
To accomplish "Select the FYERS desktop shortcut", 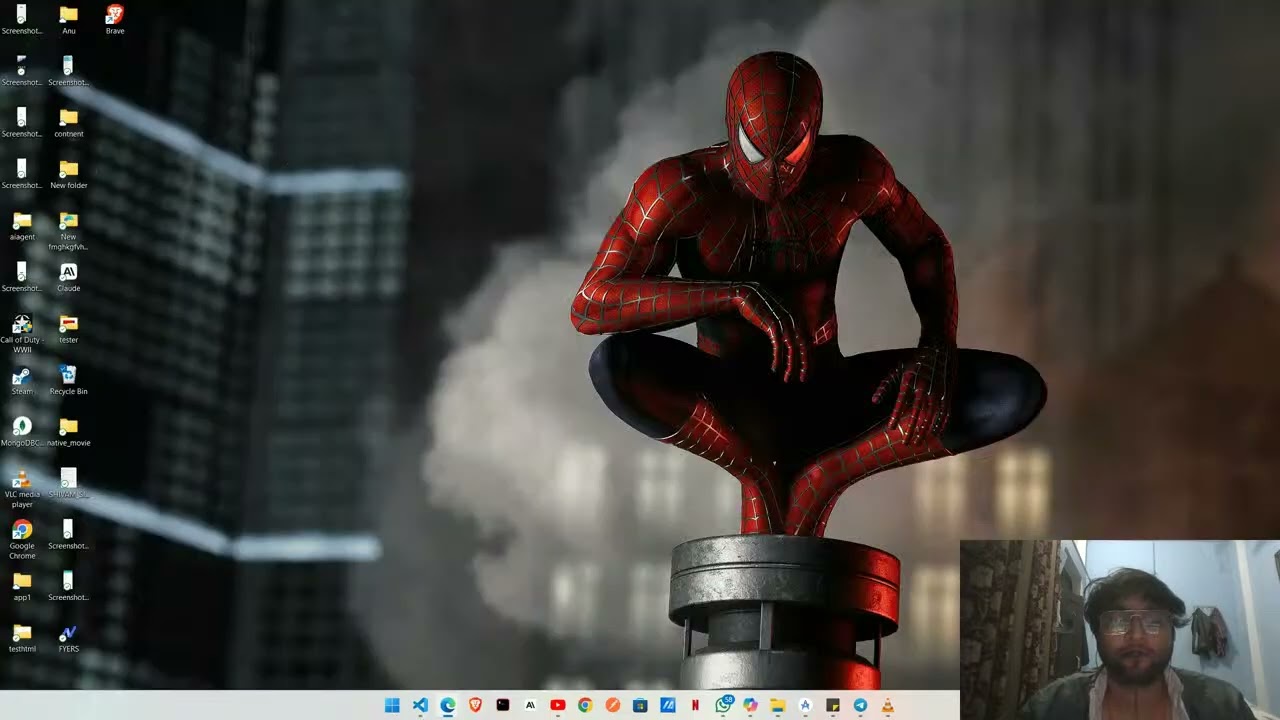I will (68, 637).
